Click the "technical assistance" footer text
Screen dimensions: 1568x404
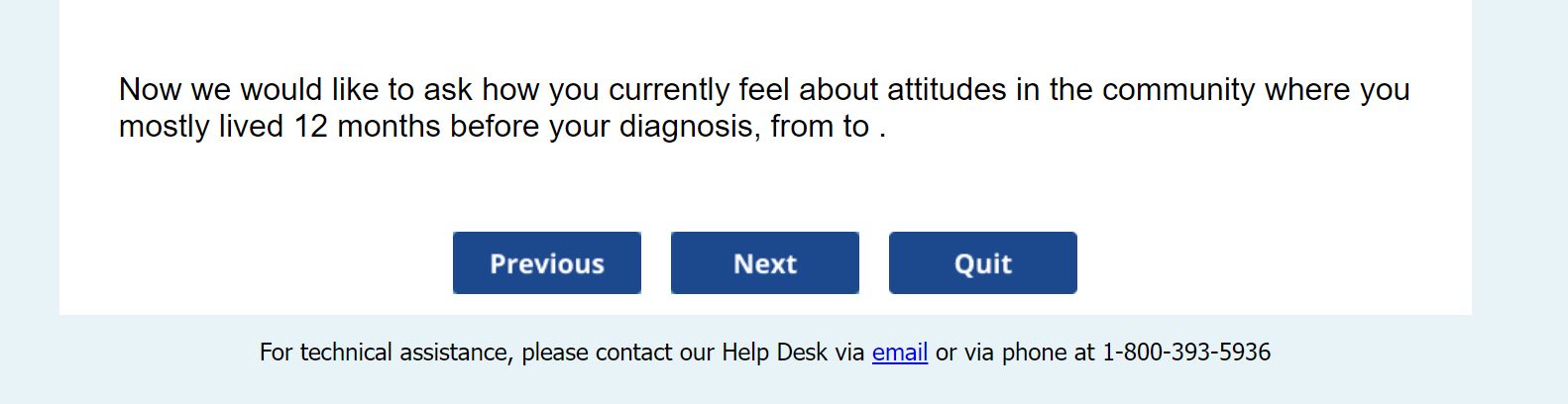coord(405,353)
